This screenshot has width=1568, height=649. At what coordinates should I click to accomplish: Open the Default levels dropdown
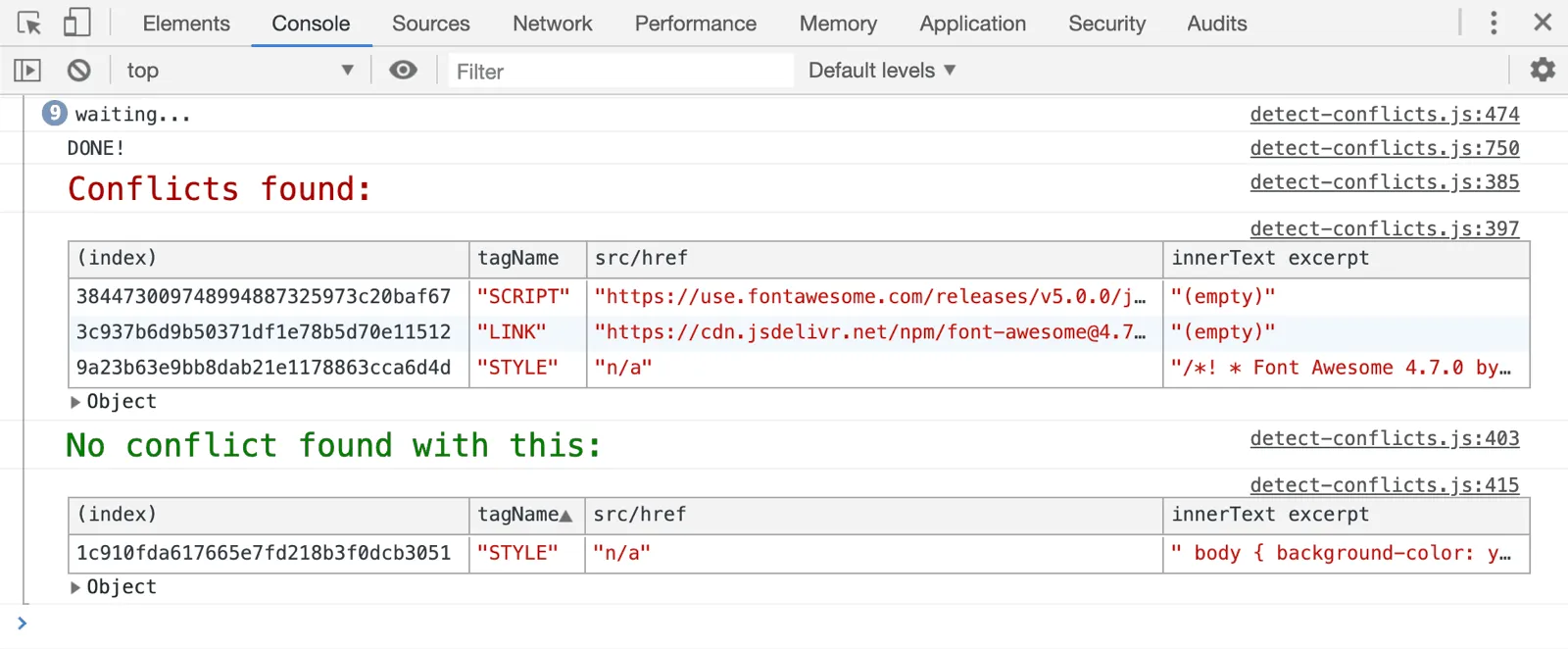881,71
